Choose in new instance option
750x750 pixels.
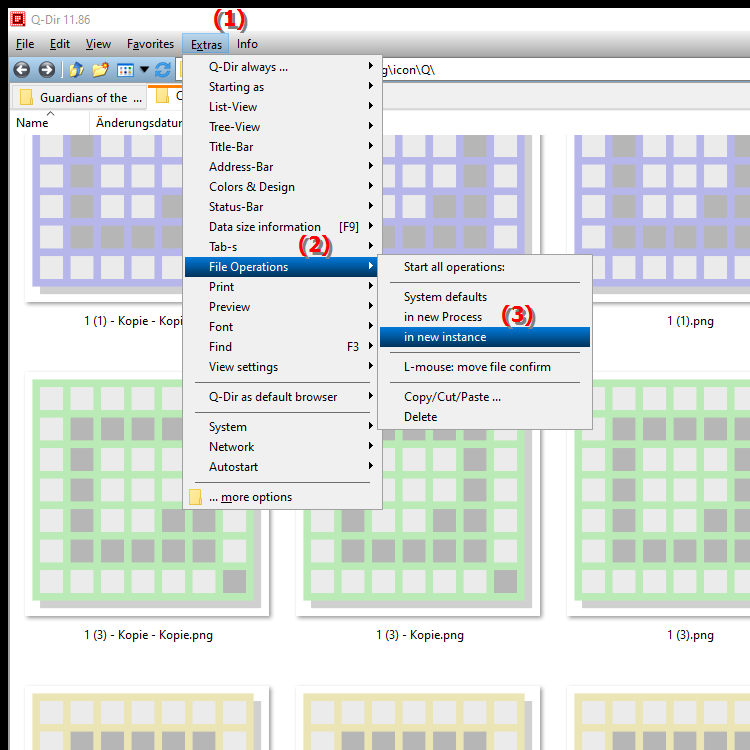click(485, 337)
